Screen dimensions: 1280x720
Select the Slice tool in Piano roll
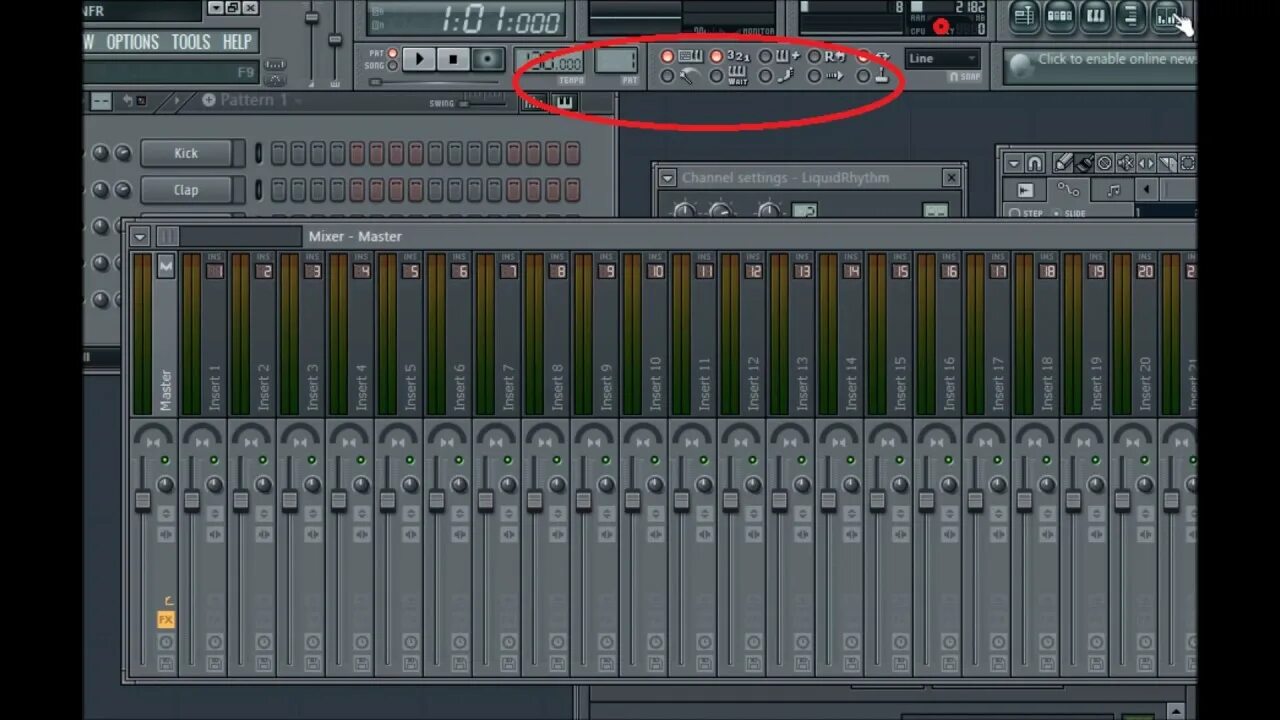[x=1167, y=163]
